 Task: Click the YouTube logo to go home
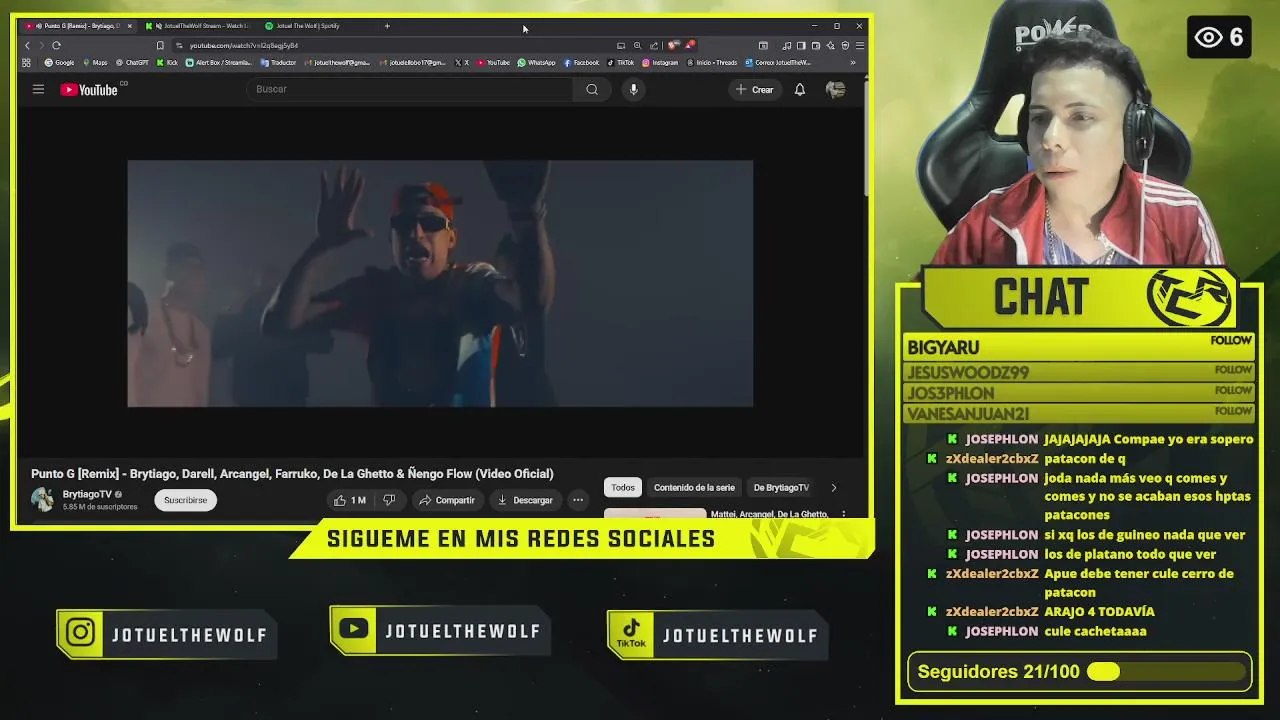click(89, 90)
